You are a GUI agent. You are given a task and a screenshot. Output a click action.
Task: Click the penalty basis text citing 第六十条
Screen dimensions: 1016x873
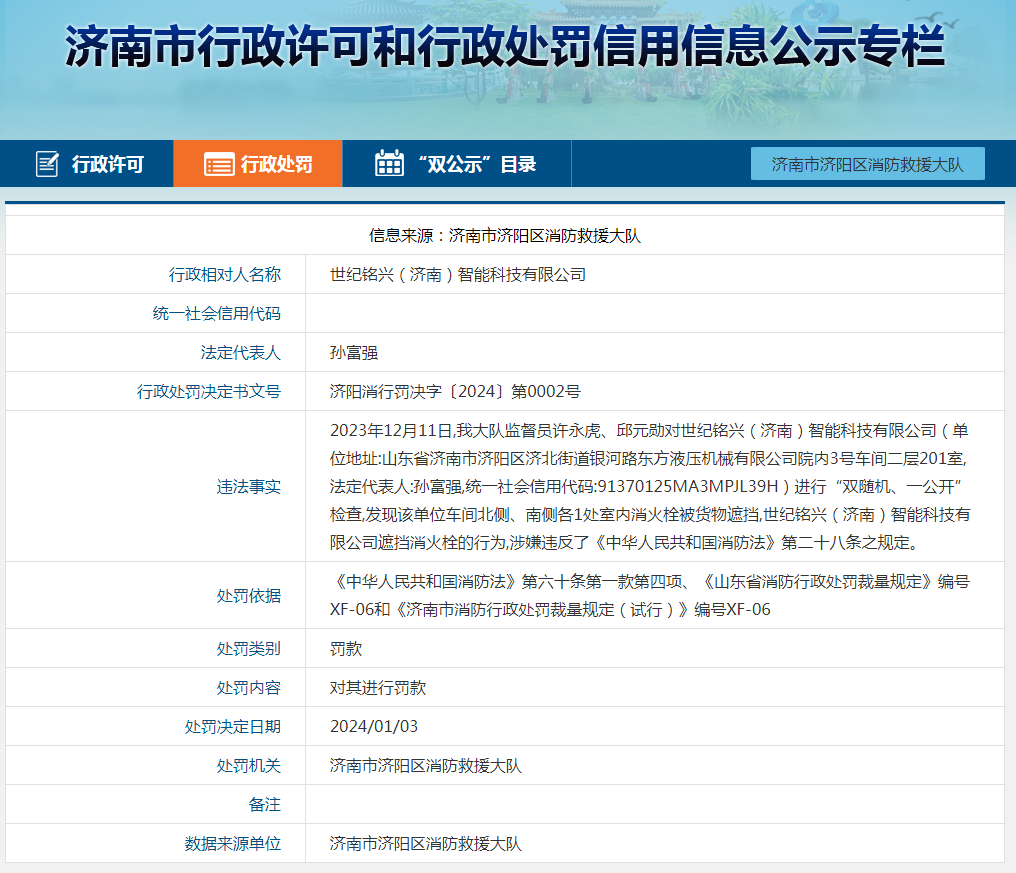[x=650, y=596]
